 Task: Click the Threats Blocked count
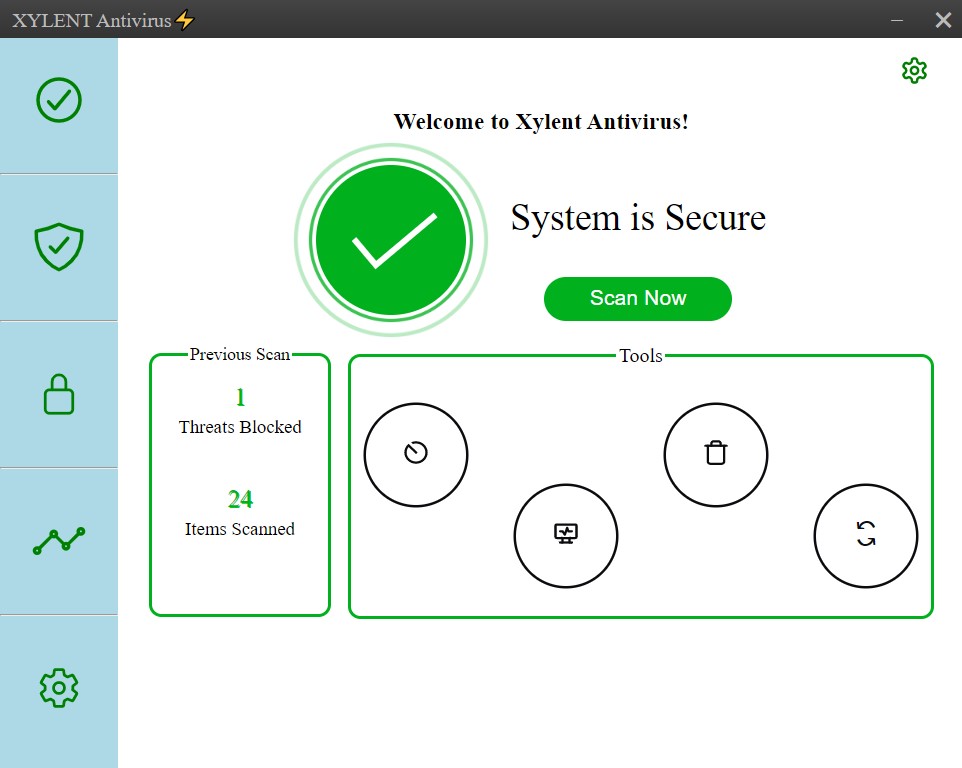coord(239,427)
